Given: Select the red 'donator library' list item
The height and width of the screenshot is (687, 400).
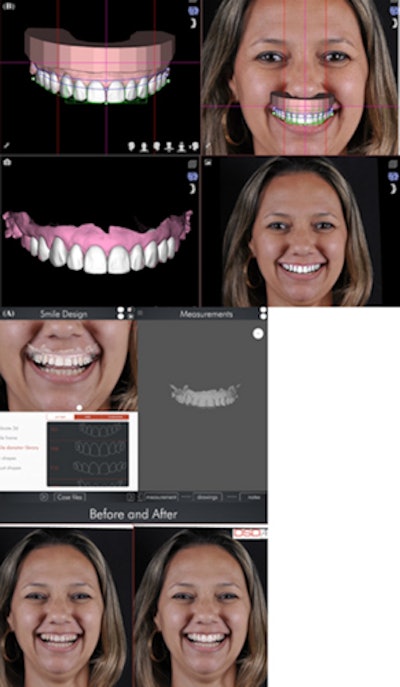Looking at the screenshot, I should pyautogui.click(x=19, y=448).
